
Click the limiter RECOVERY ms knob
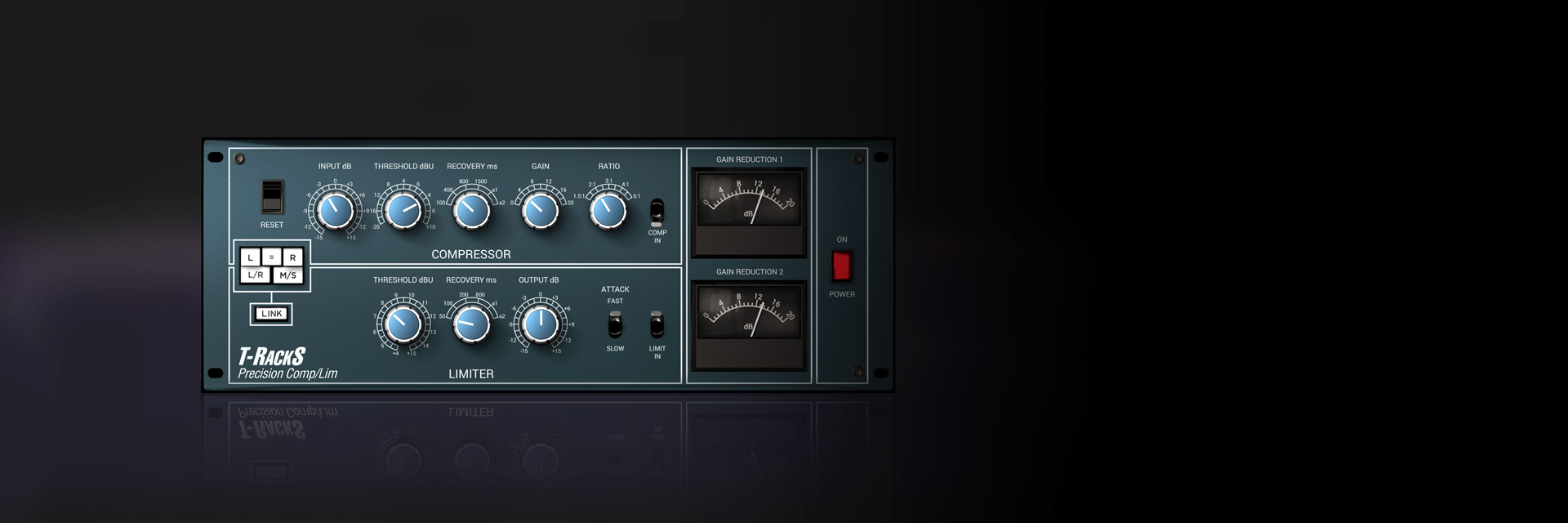(472, 324)
